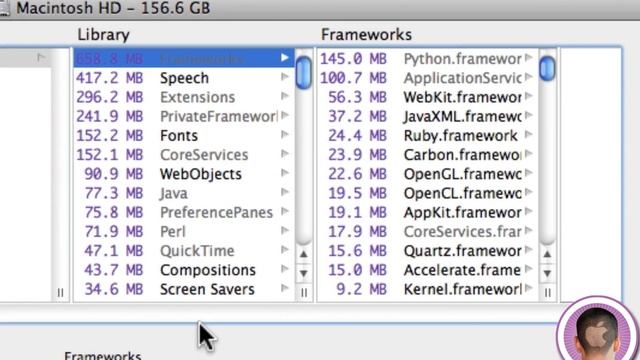Select JavaXML.framework row
This screenshot has width=640, height=360.
tap(428, 116)
